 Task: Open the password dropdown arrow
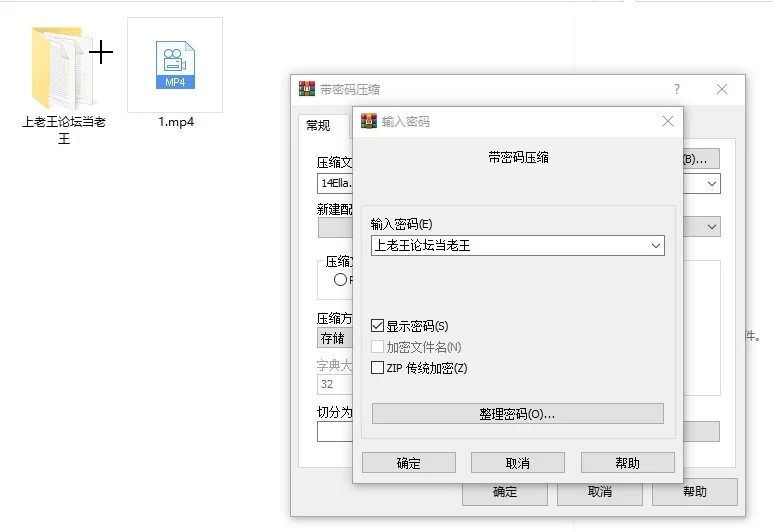click(655, 246)
